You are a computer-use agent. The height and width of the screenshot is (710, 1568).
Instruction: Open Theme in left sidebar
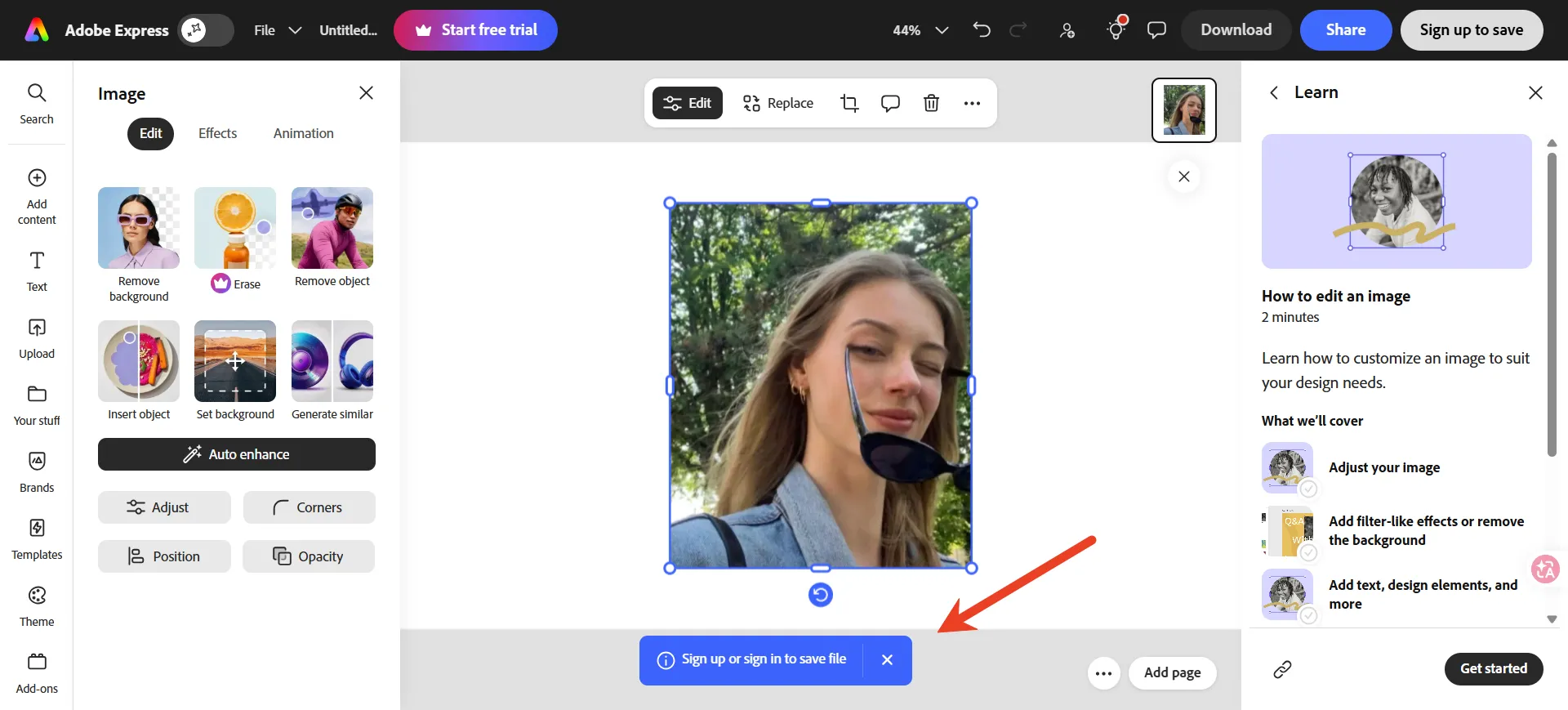point(37,607)
